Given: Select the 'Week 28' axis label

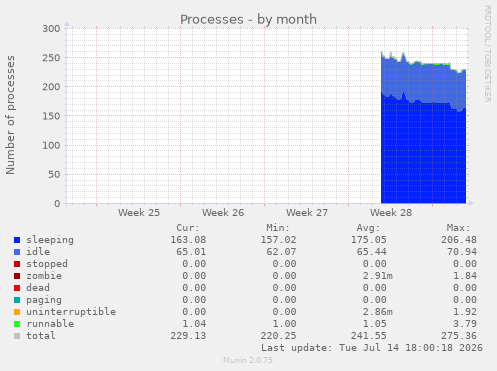Looking at the screenshot, I should click(x=391, y=213).
